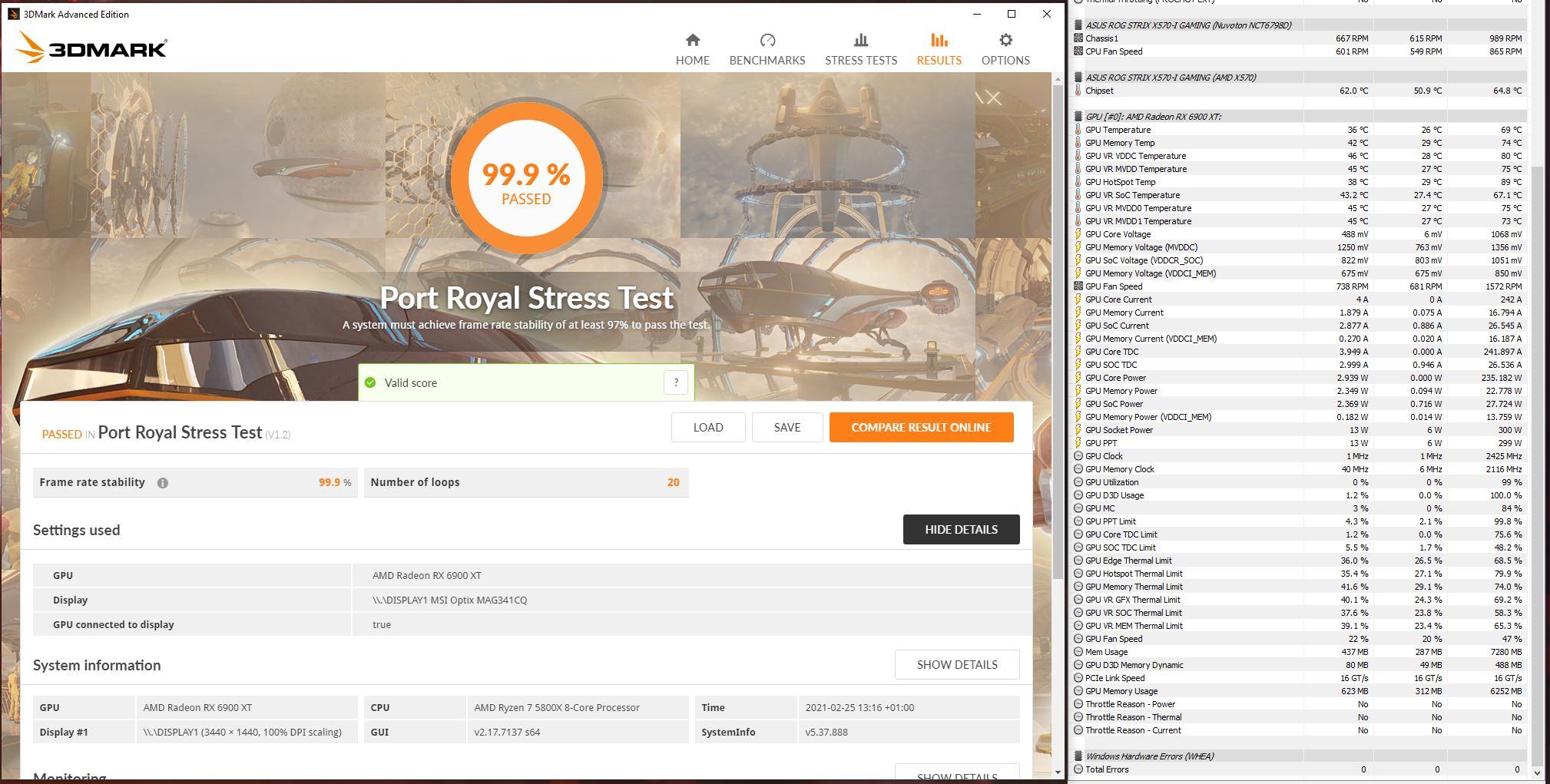This screenshot has width=1550, height=784.
Task: Switch to the BENCHMARKS tab
Action: (767, 49)
